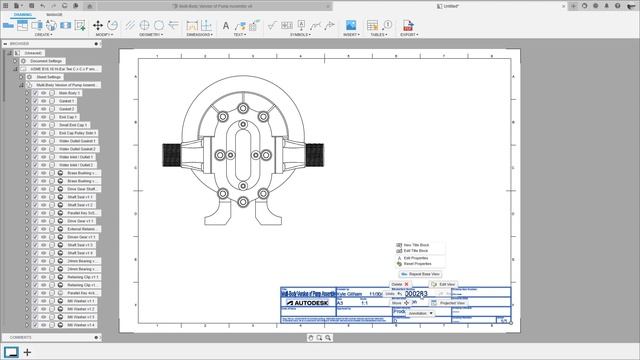Open the GEOMETRY dropdown menu
The height and width of the screenshot is (360, 640).
[151, 35]
